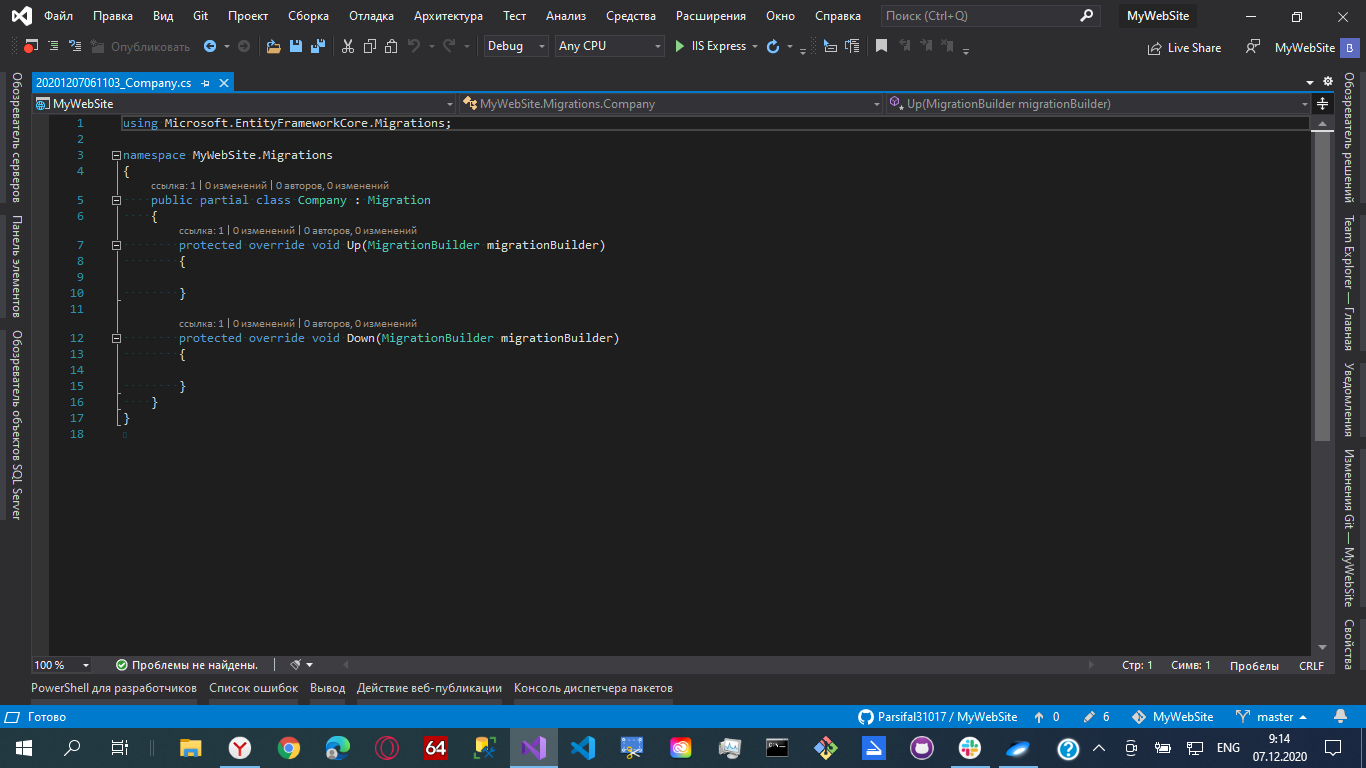Click the Open File folder icon

pos(273,46)
